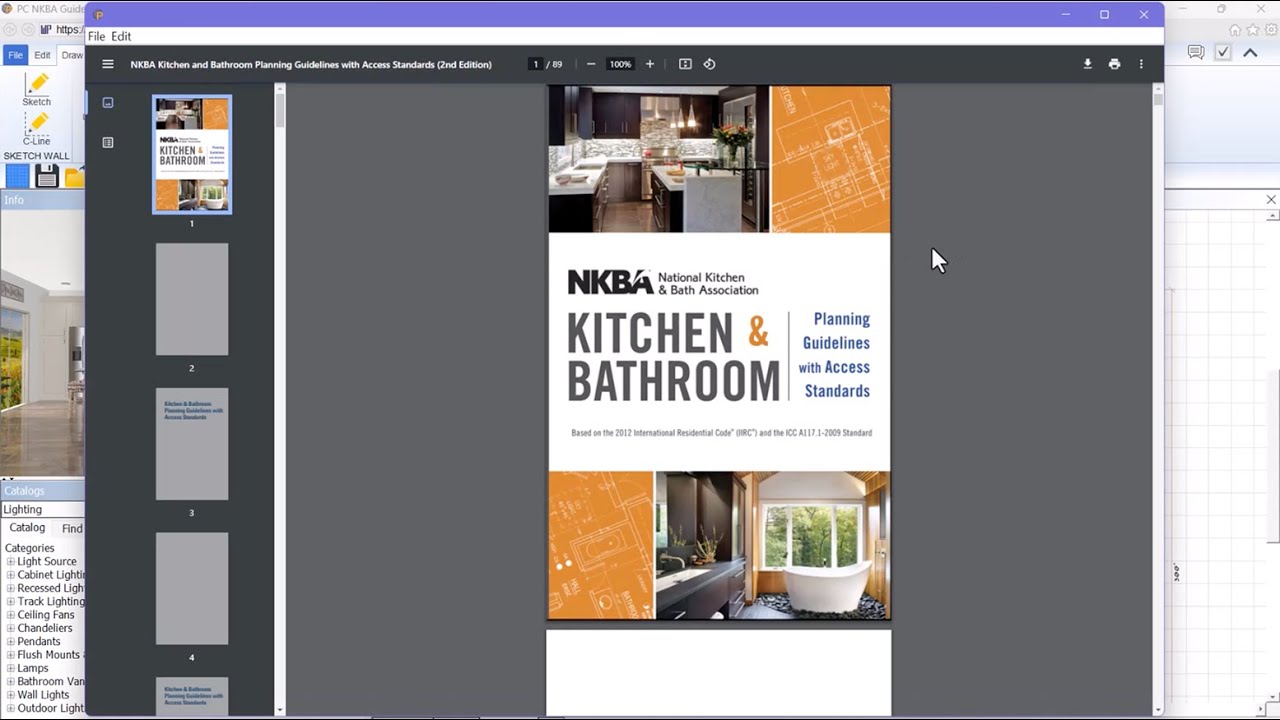The width and height of the screenshot is (1280, 720).
Task: Open the settings gear icon
Action: click(1269, 30)
